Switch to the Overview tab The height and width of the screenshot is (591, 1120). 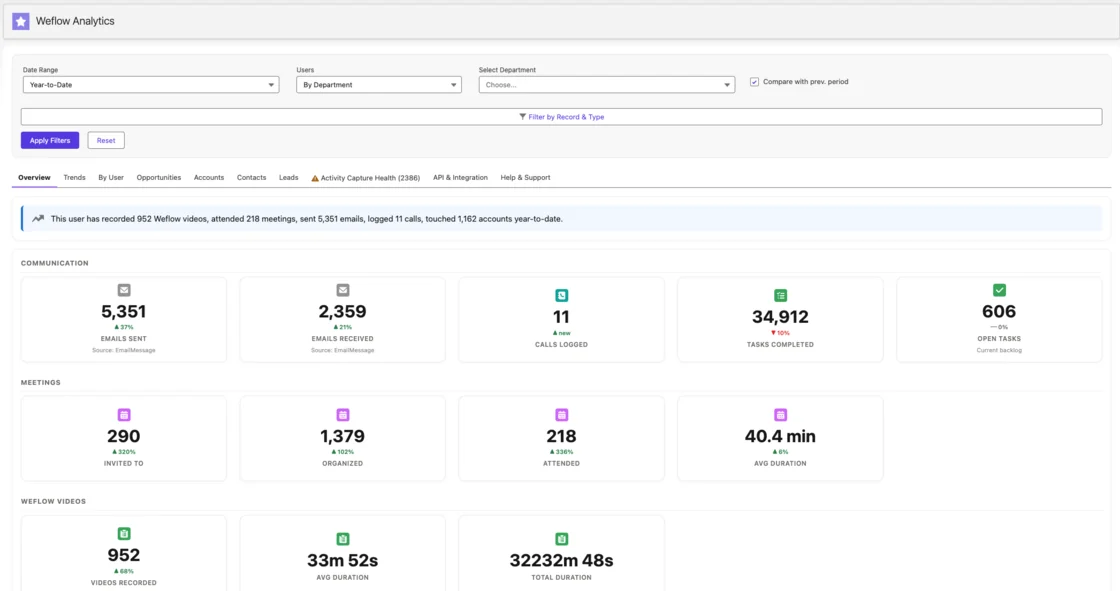click(34, 177)
